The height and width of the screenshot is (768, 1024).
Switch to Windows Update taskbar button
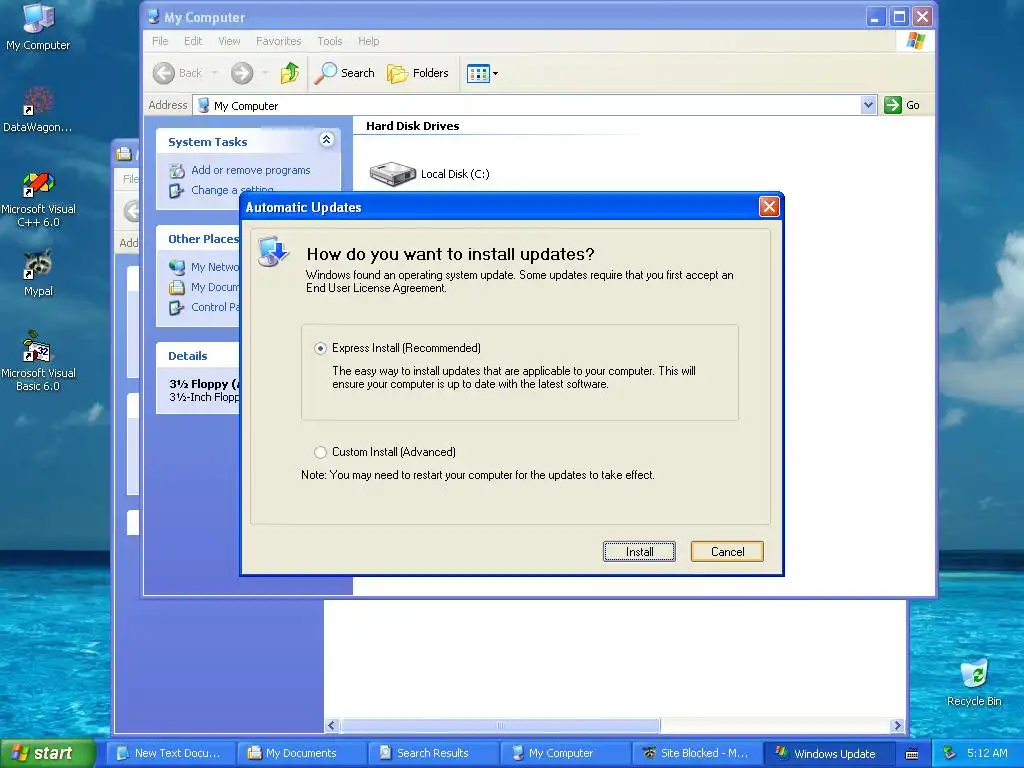pos(827,753)
